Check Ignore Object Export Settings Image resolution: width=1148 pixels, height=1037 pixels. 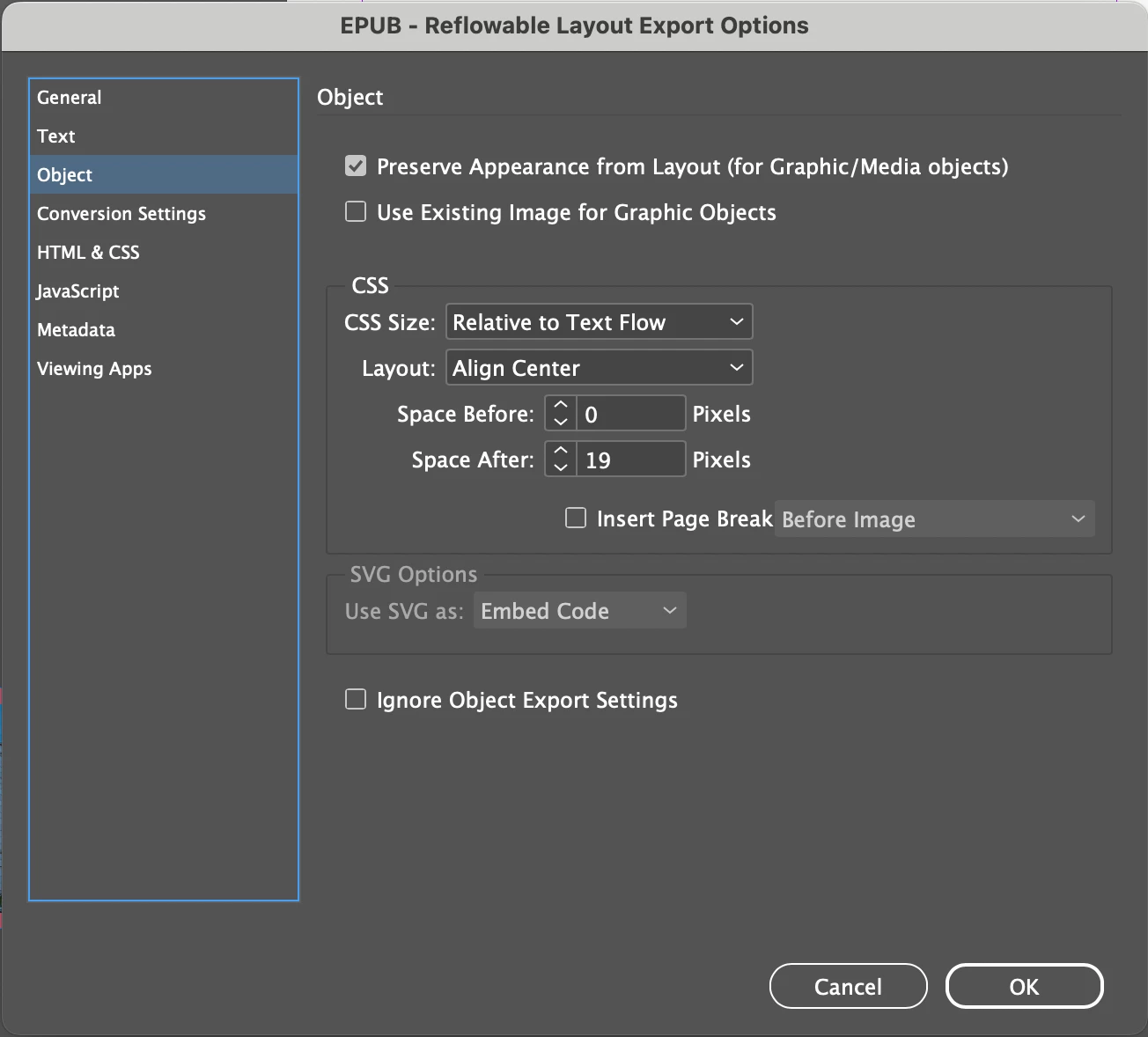[356, 699]
